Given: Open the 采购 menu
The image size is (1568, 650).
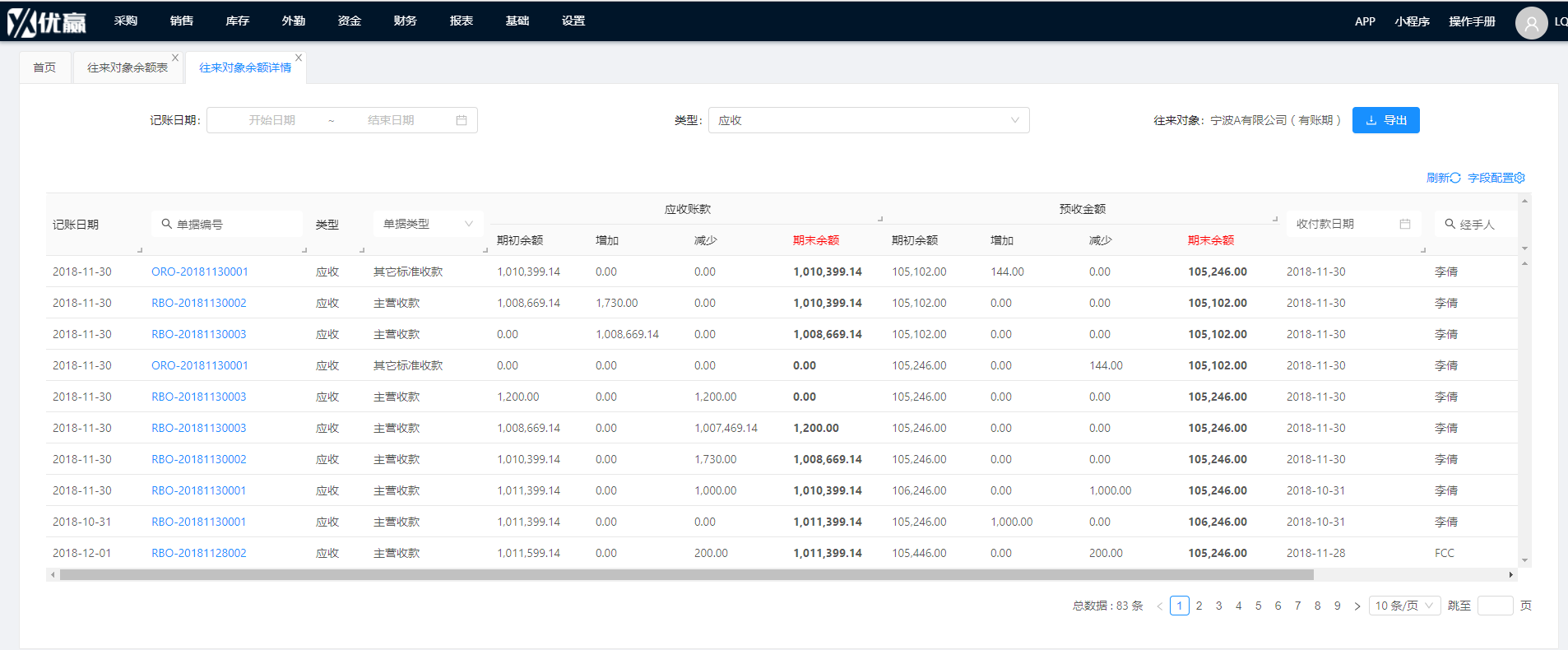Looking at the screenshot, I should 126,21.
